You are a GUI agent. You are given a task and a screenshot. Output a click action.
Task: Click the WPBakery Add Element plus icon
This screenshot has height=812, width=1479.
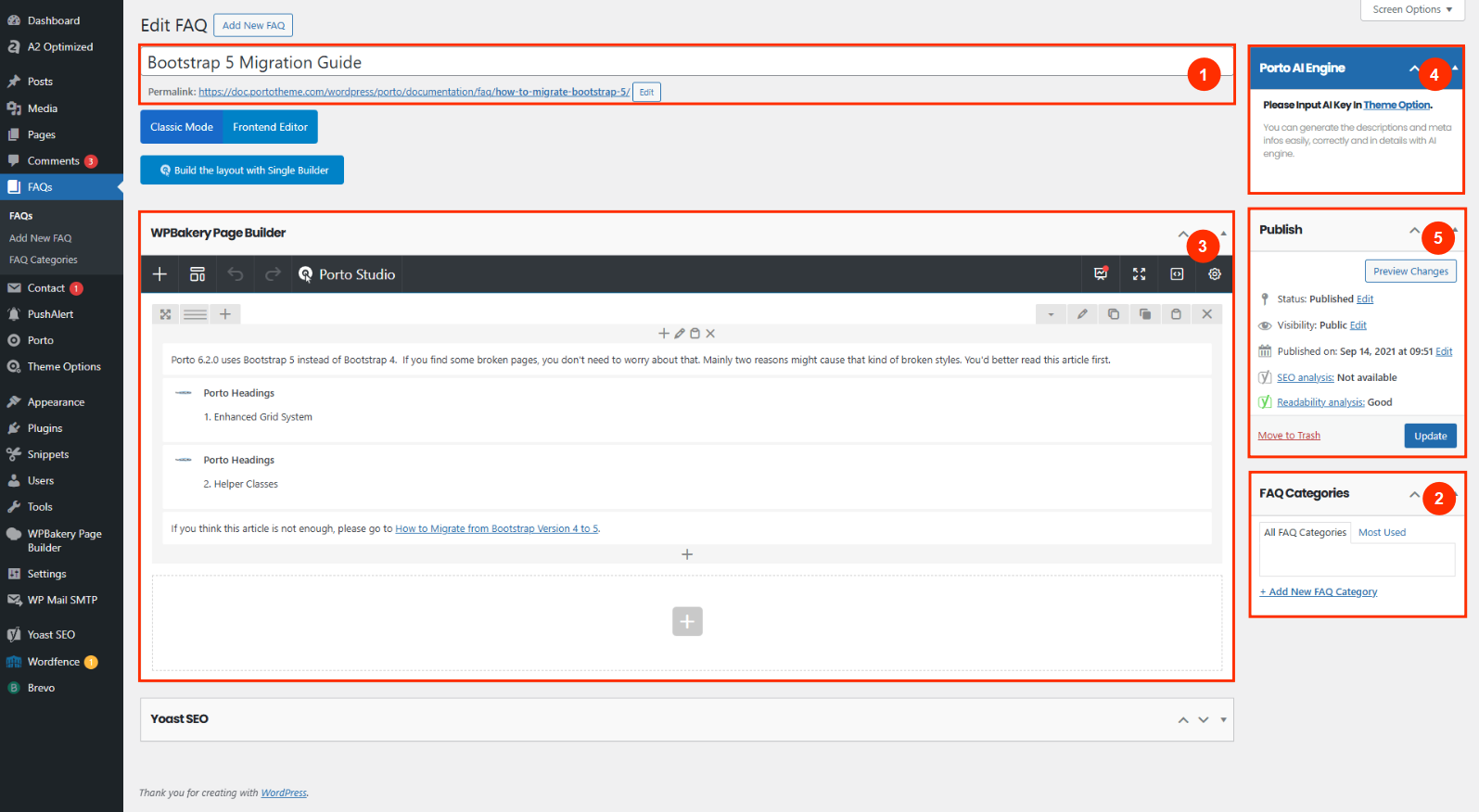tap(159, 274)
